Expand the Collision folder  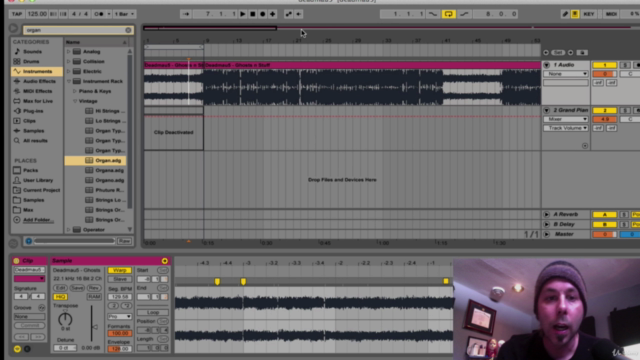pyautogui.click(x=68, y=61)
